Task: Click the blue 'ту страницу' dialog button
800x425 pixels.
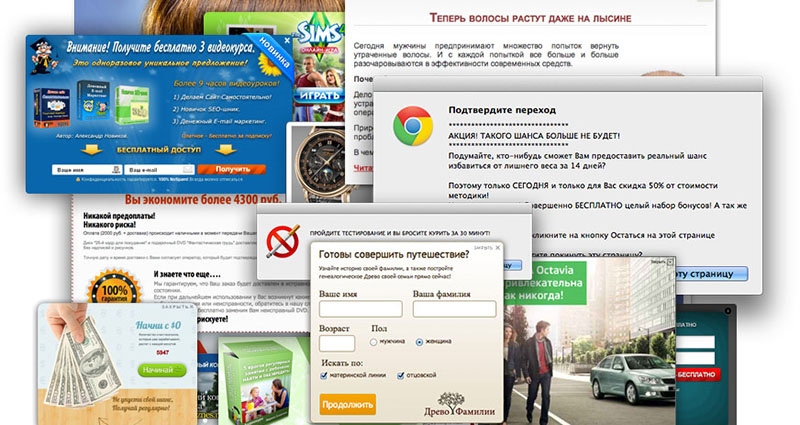Action: pos(712,274)
